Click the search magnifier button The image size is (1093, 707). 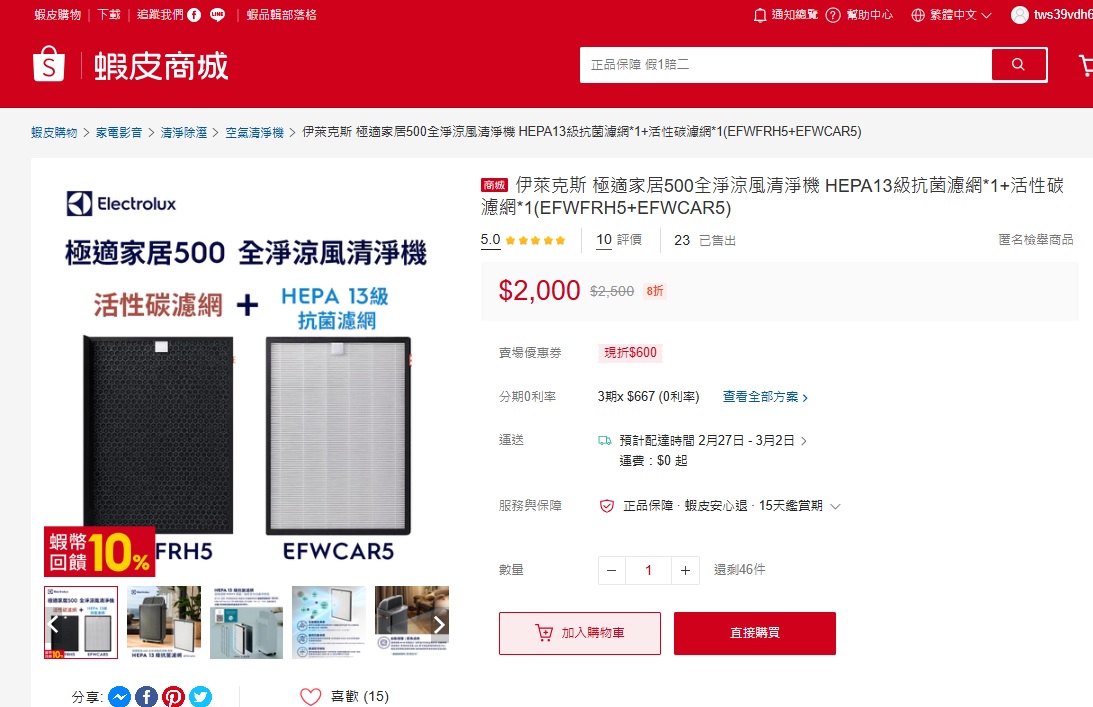coord(1018,65)
